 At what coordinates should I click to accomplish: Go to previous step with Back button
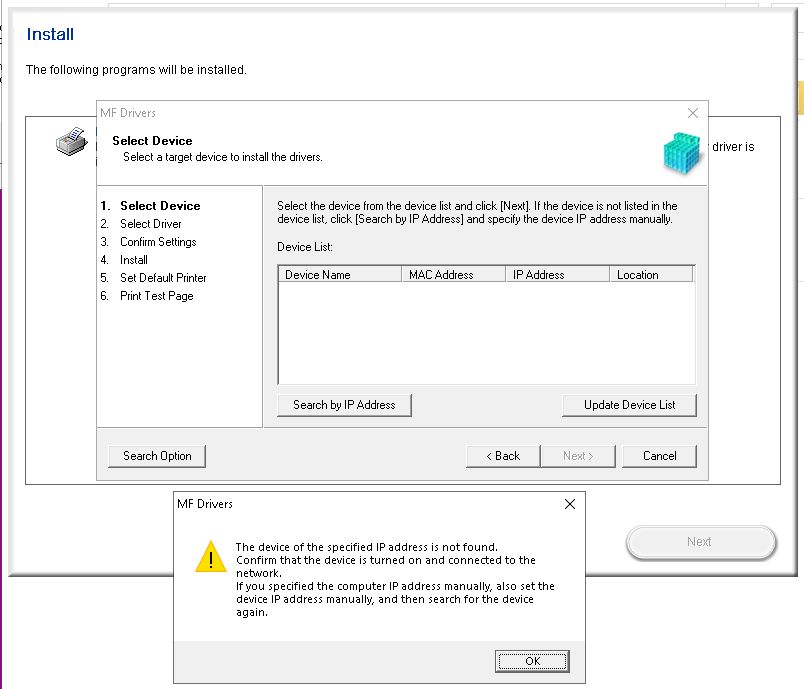[x=503, y=456]
